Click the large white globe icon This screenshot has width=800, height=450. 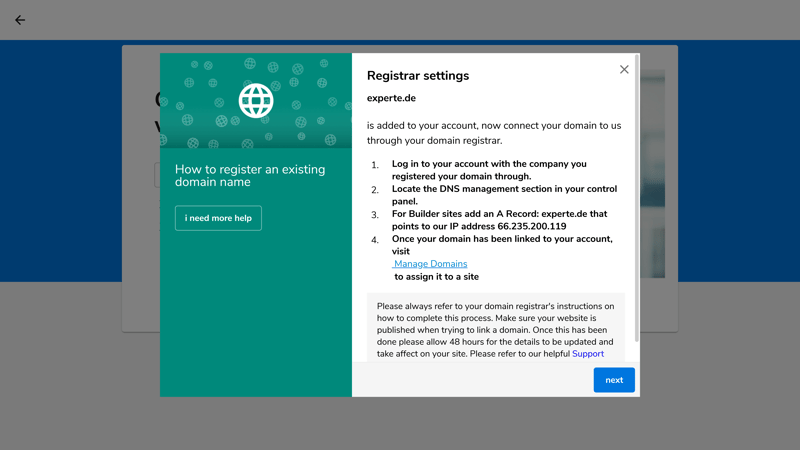(x=256, y=101)
